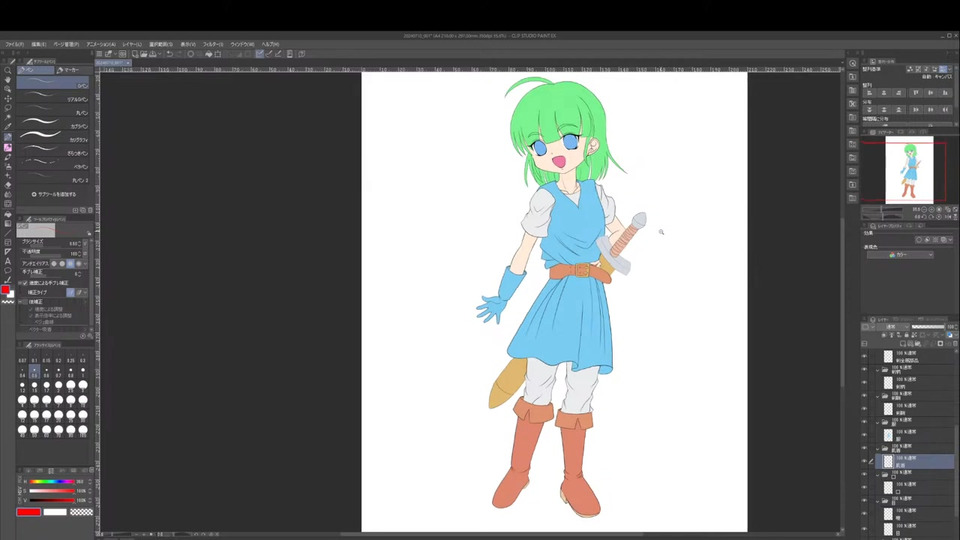Toggle visibility of the selected layer
This screenshot has width=960, height=540.
click(x=865, y=463)
